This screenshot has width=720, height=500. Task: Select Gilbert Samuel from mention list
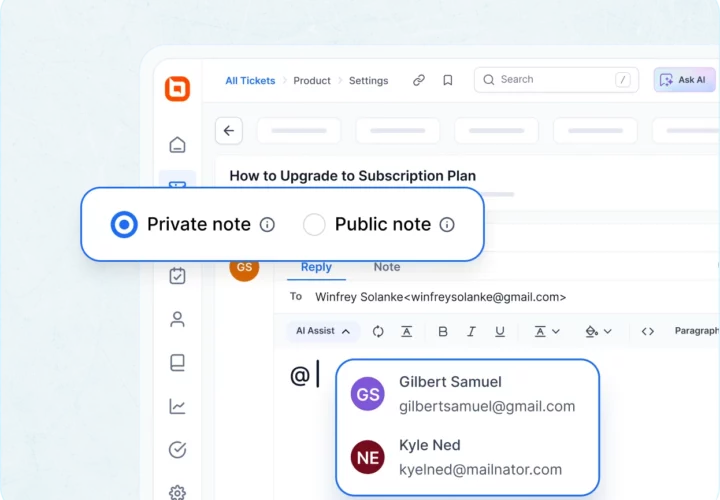coord(467,394)
